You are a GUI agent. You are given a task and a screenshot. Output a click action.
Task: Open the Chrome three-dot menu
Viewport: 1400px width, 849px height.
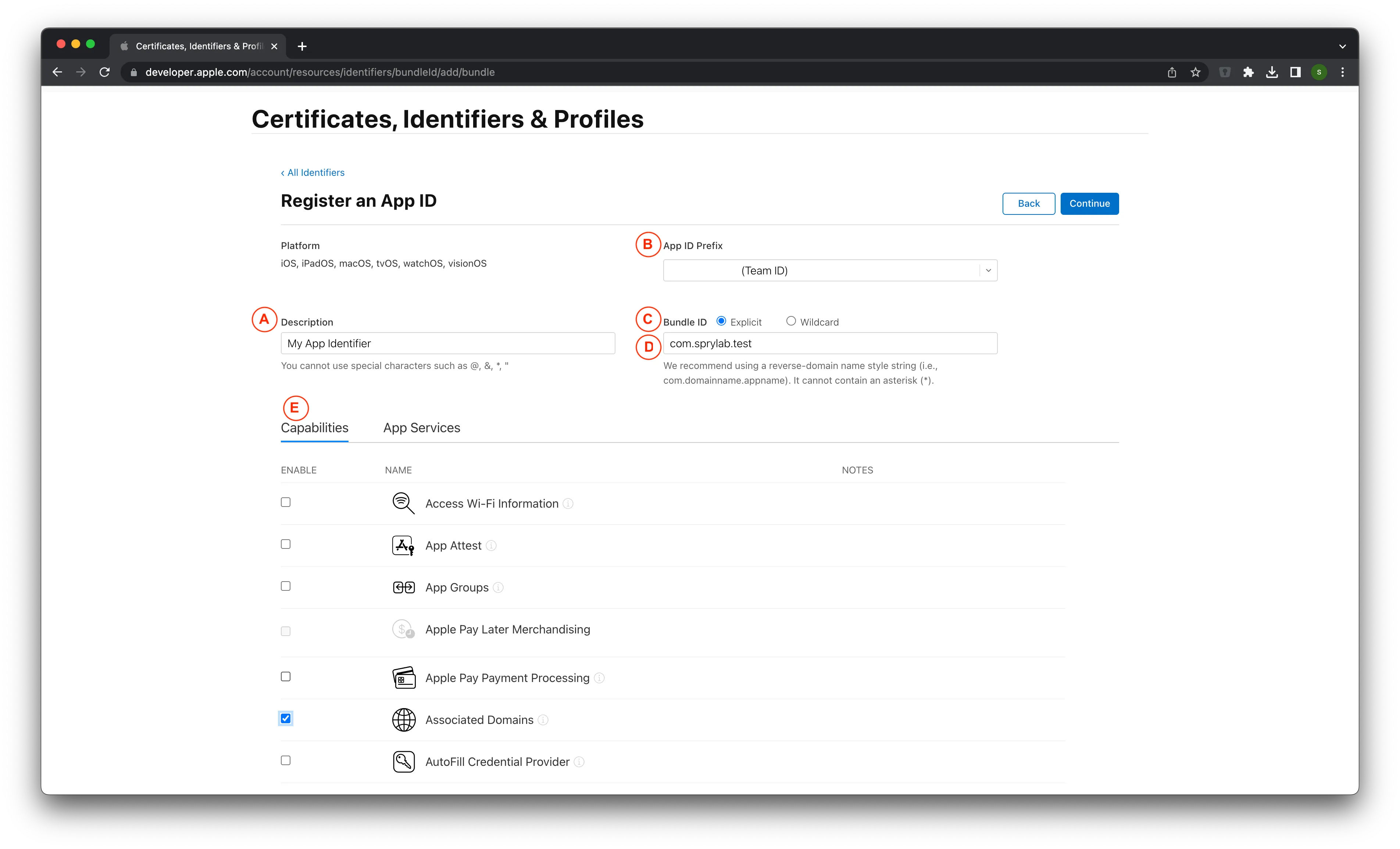(x=1343, y=72)
